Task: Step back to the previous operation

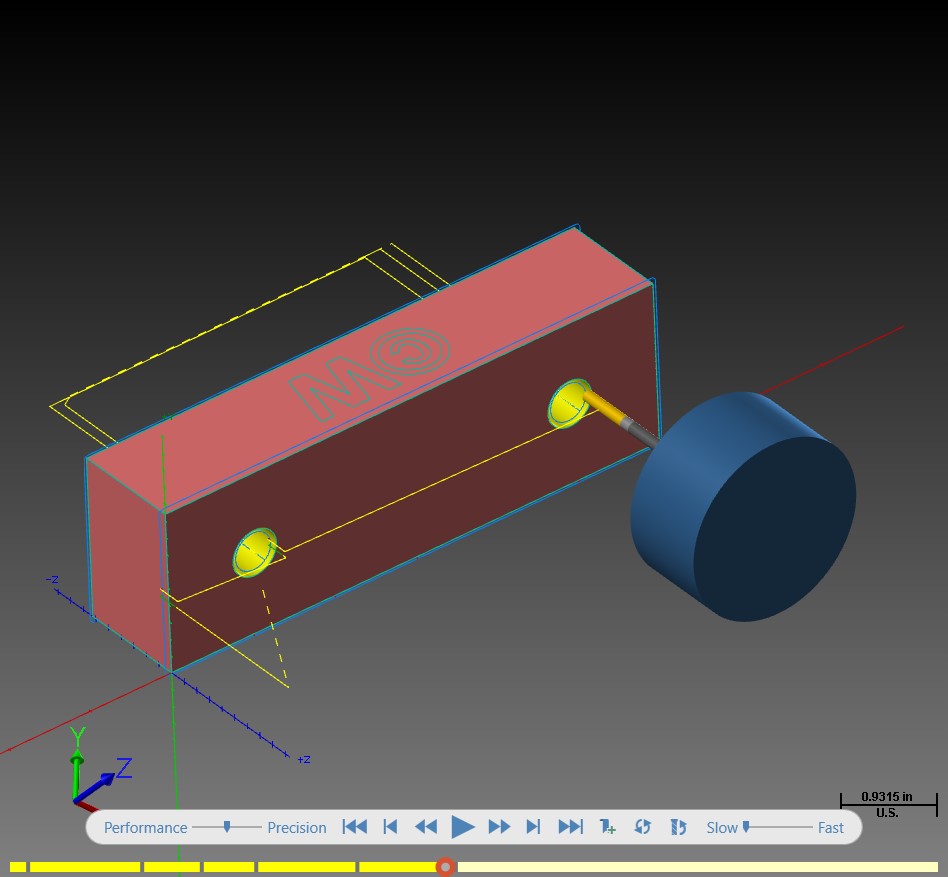Action: 391,827
